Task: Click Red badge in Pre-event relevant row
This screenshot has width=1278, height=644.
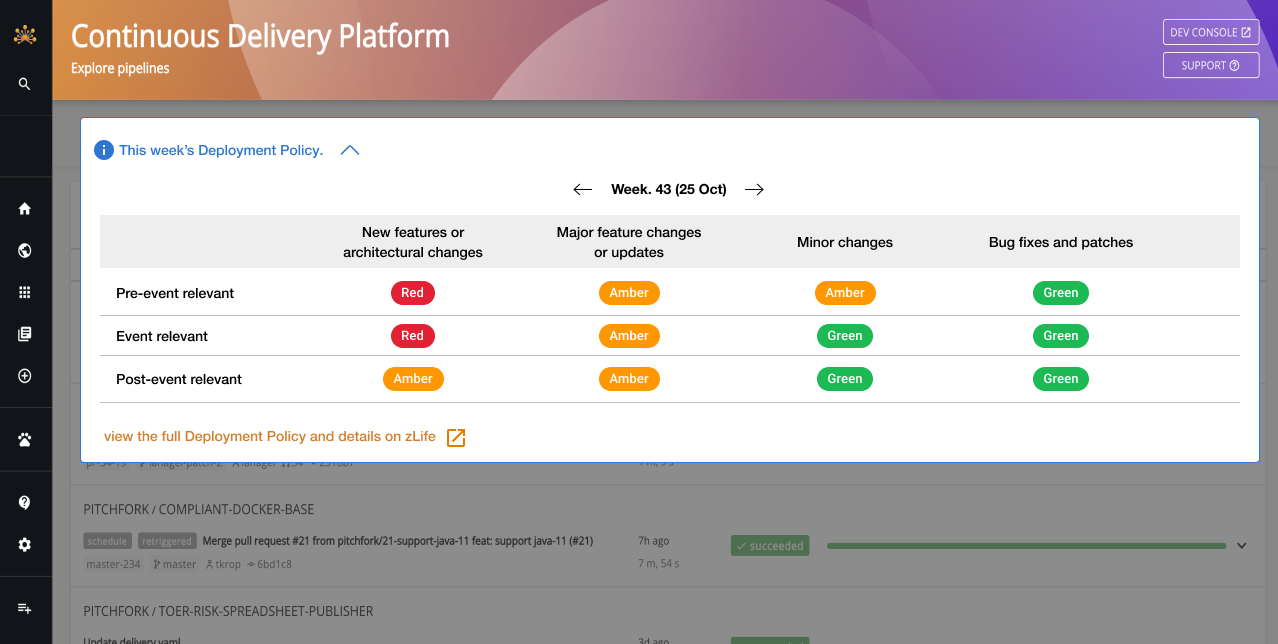Action: [x=413, y=293]
